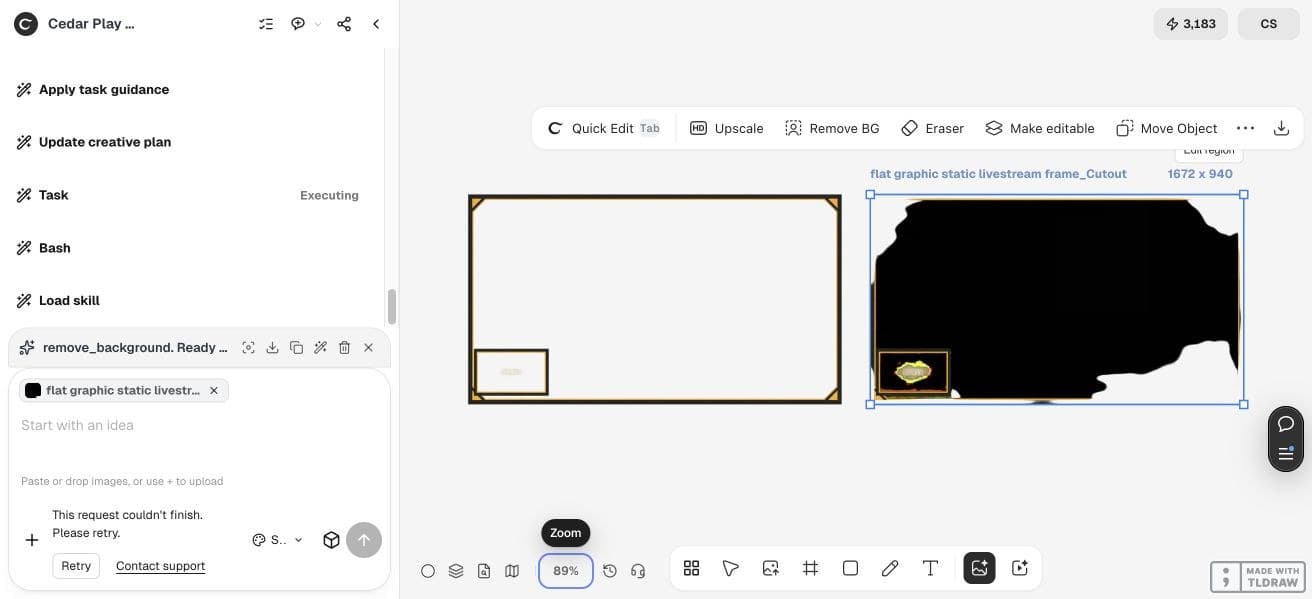
Task: Open the history clock icon
Action: tap(610, 571)
